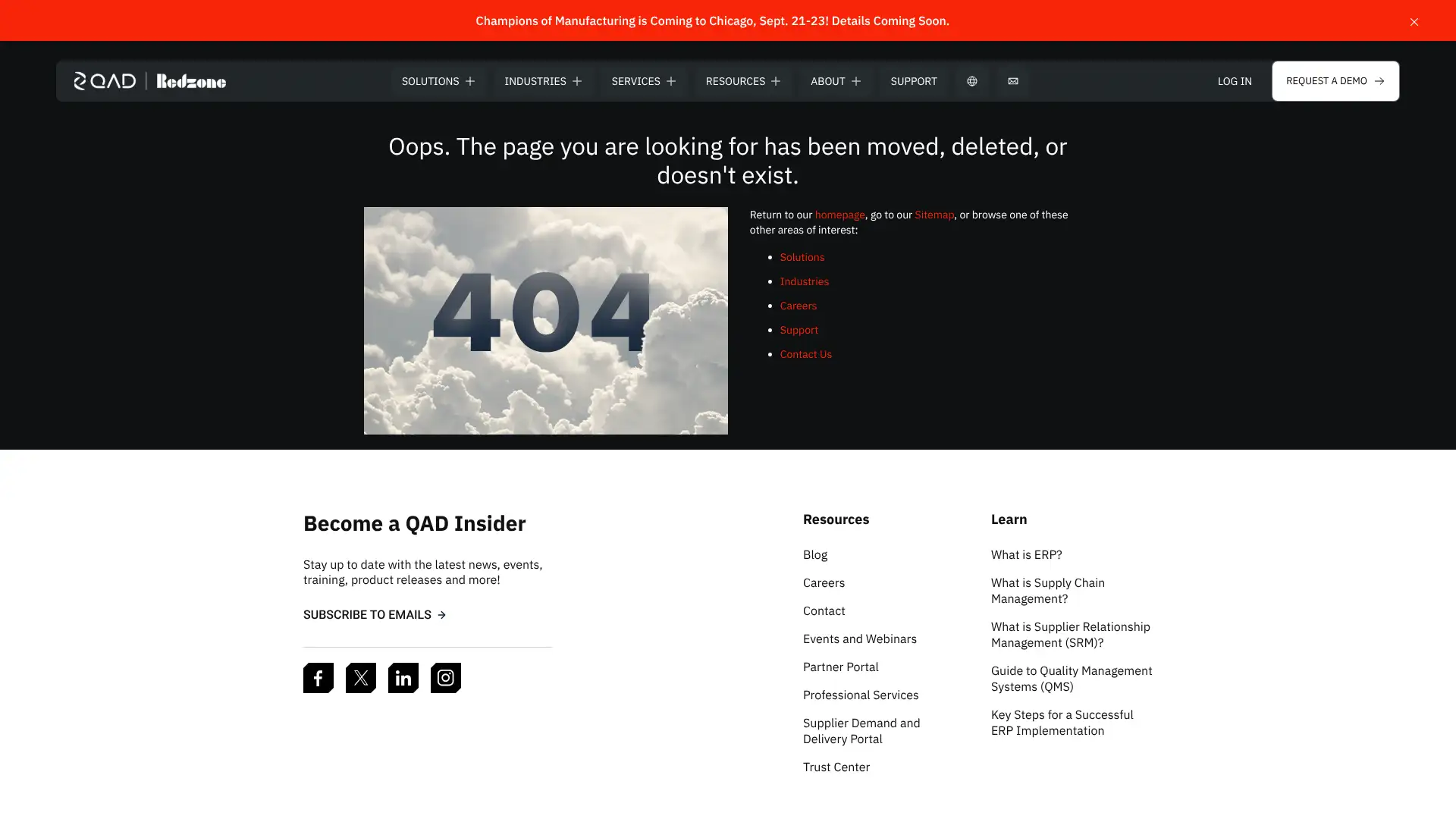Open QAD's LinkedIn icon
This screenshot has width=1456, height=819.
(403, 678)
